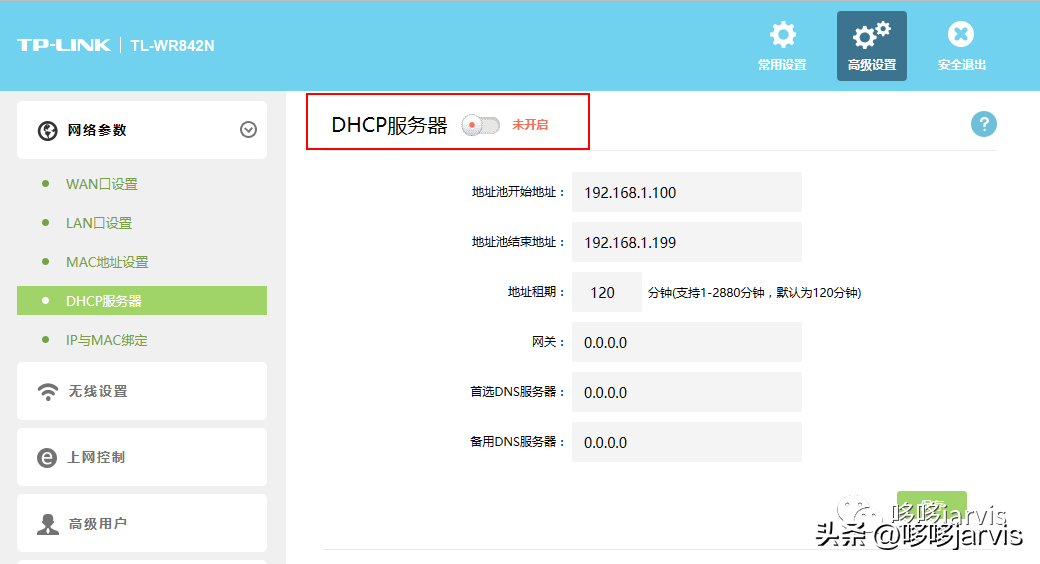
Task: Expand 无线设置 section
Action: coord(142,391)
